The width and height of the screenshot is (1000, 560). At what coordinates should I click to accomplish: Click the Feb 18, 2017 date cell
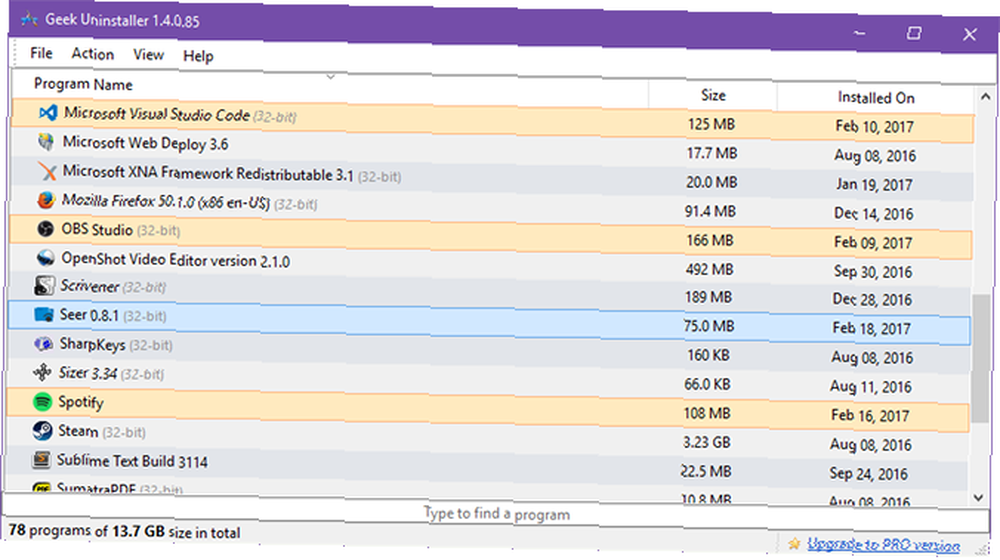click(871, 328)
